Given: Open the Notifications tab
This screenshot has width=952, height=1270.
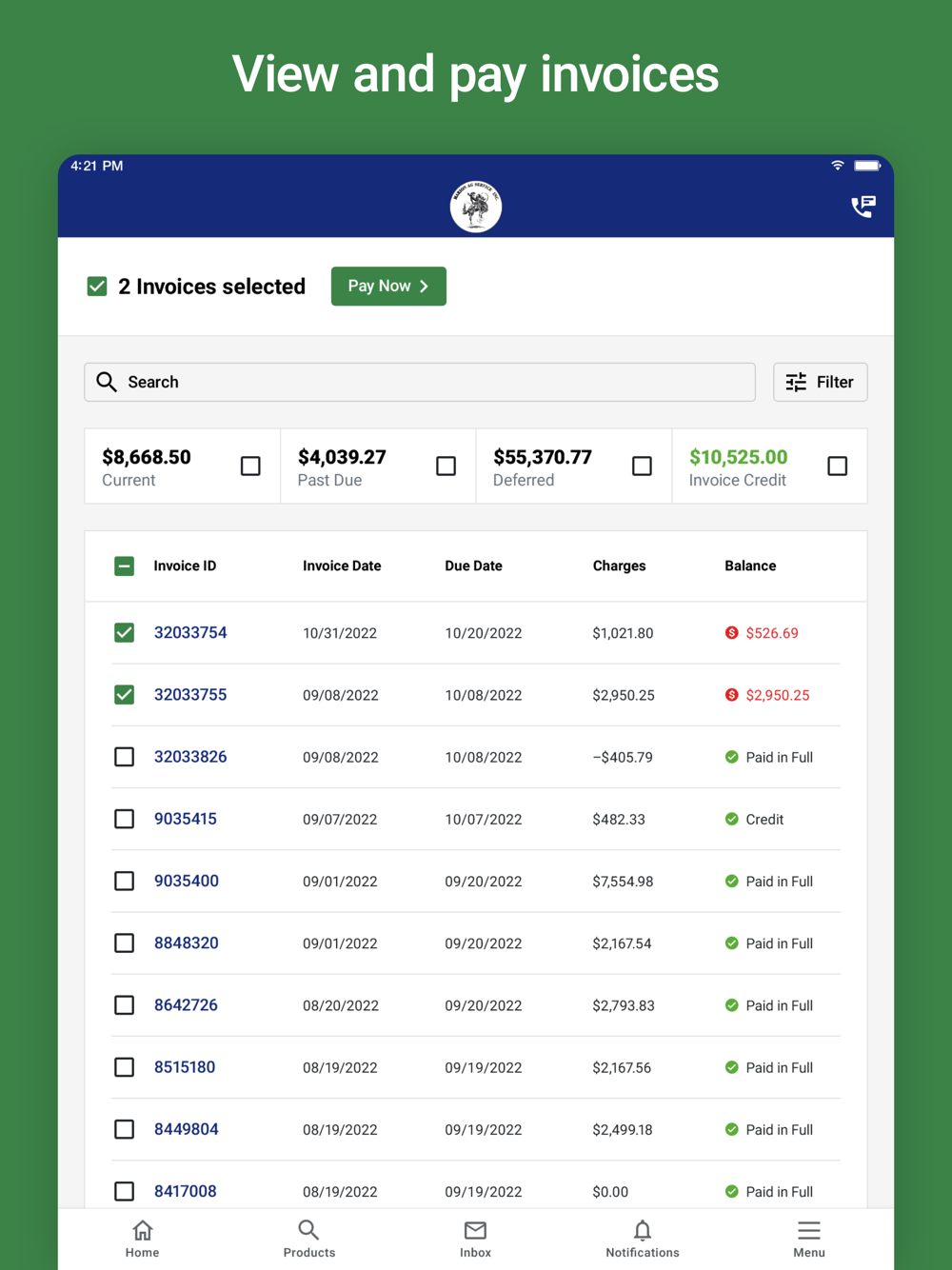Looking at the screenshot, I should [x=643, y=1239].
